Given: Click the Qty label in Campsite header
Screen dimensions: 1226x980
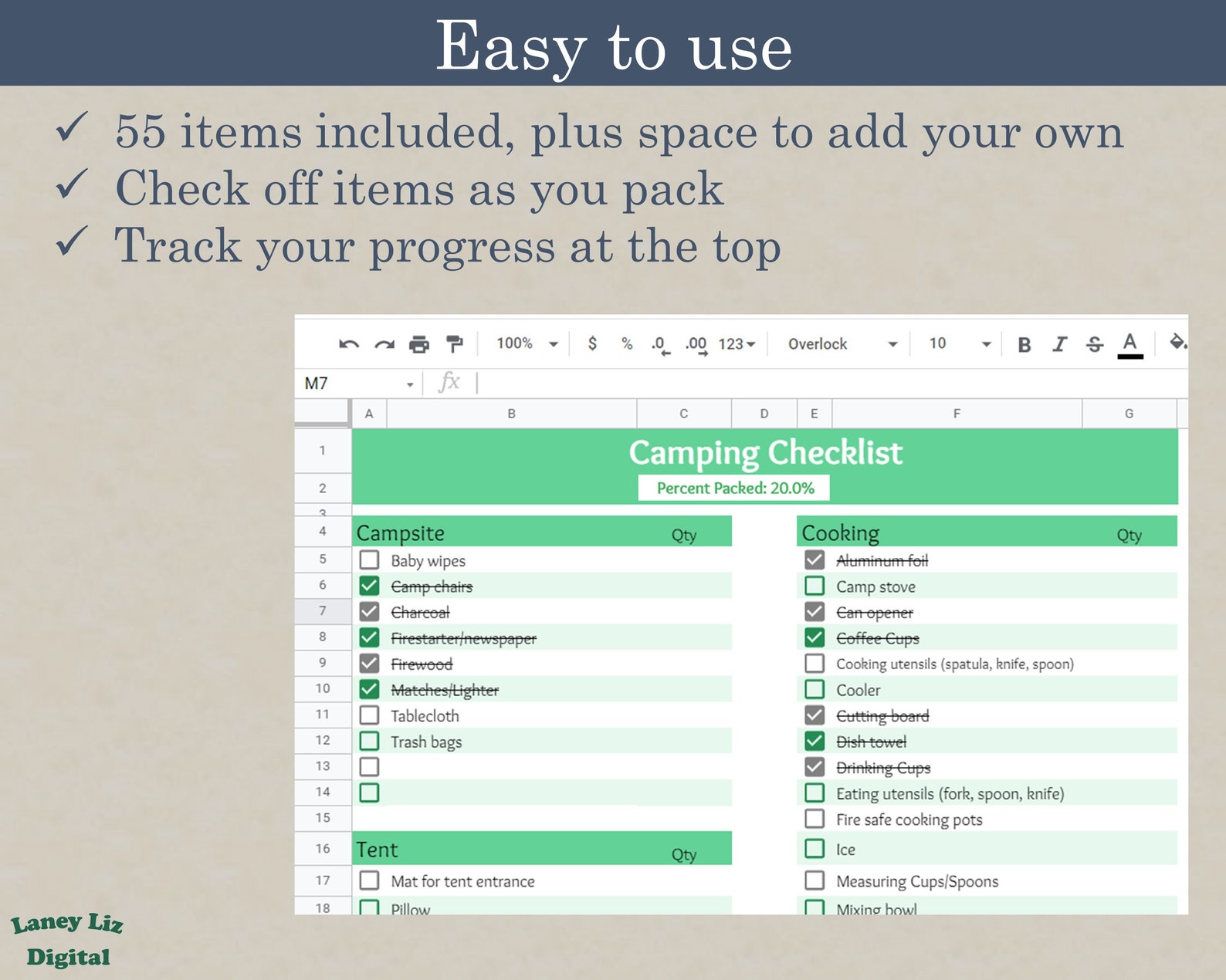Looking at the screenshot, I should coord(683,536).
